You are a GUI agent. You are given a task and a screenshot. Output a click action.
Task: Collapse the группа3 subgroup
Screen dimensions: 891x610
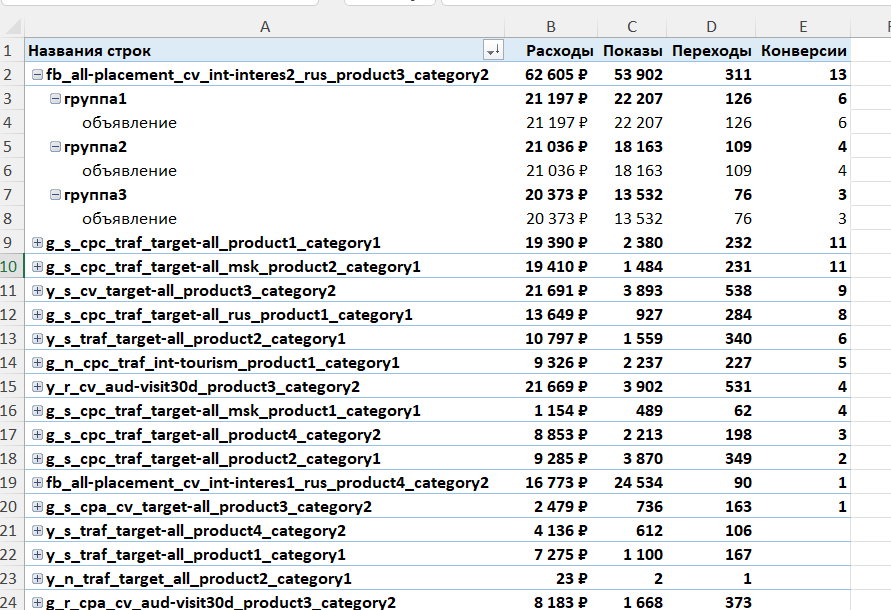[x=55, y=195]
